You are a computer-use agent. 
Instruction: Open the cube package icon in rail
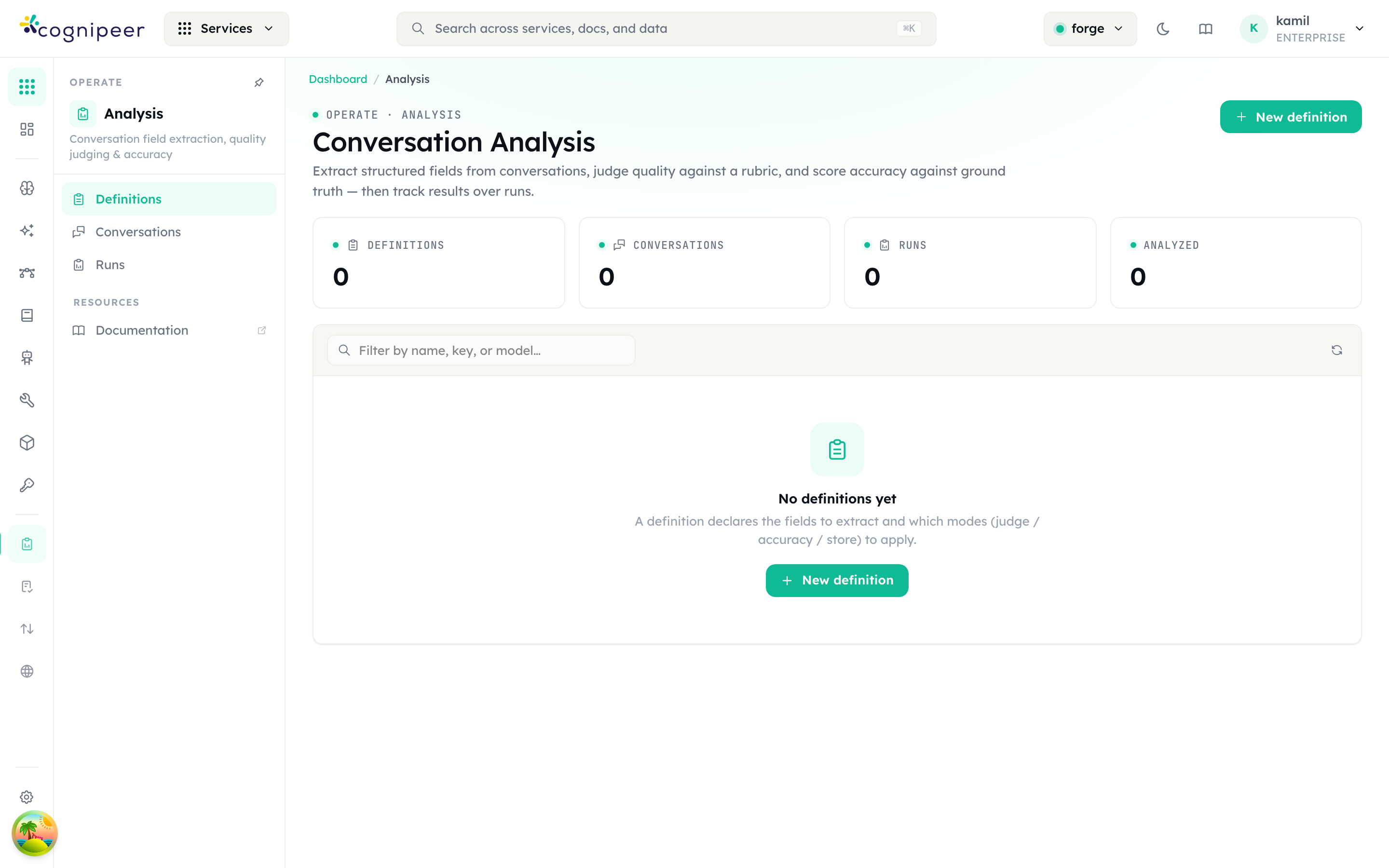point(27,443)
